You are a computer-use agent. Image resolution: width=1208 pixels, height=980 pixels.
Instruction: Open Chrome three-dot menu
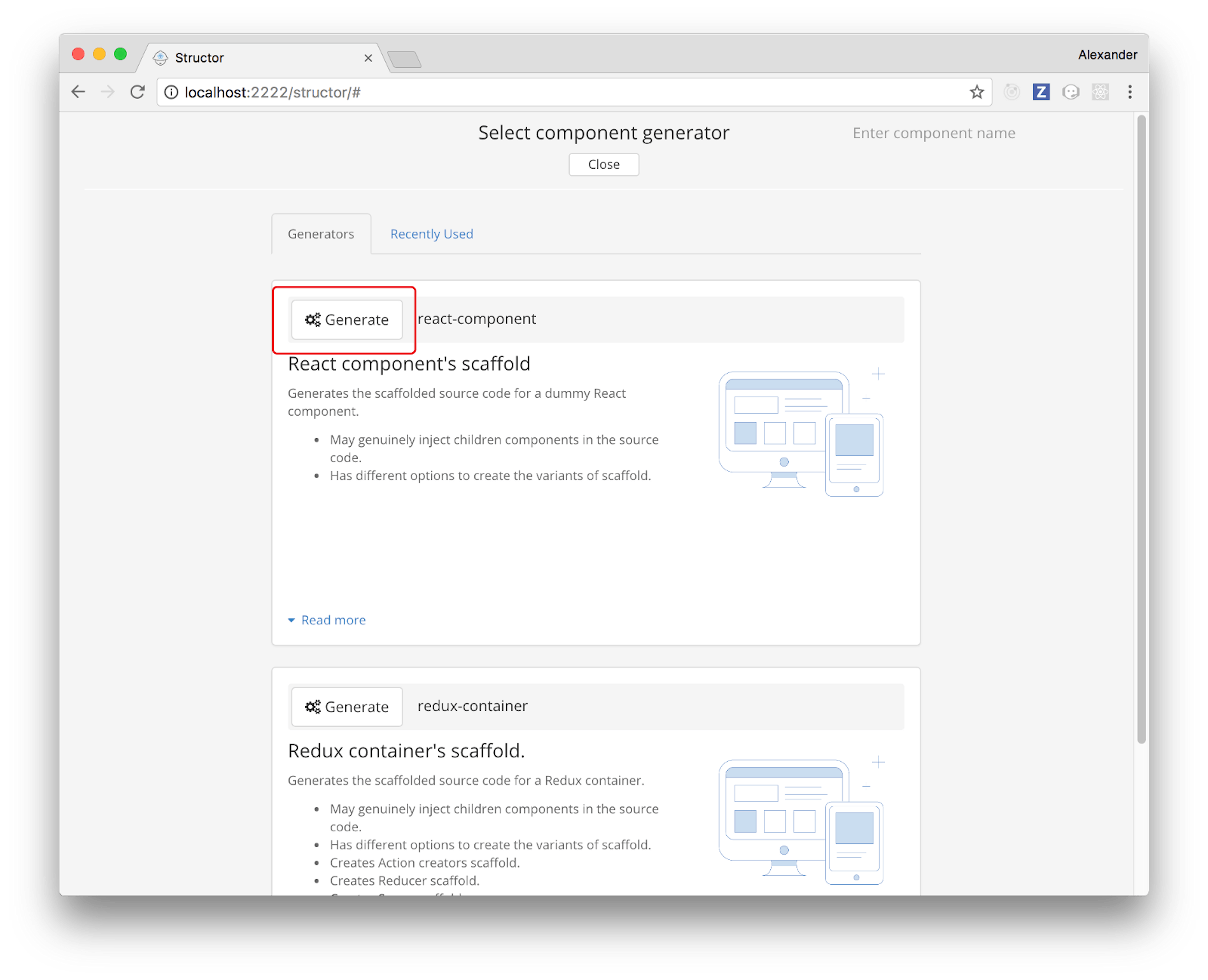1130,92
